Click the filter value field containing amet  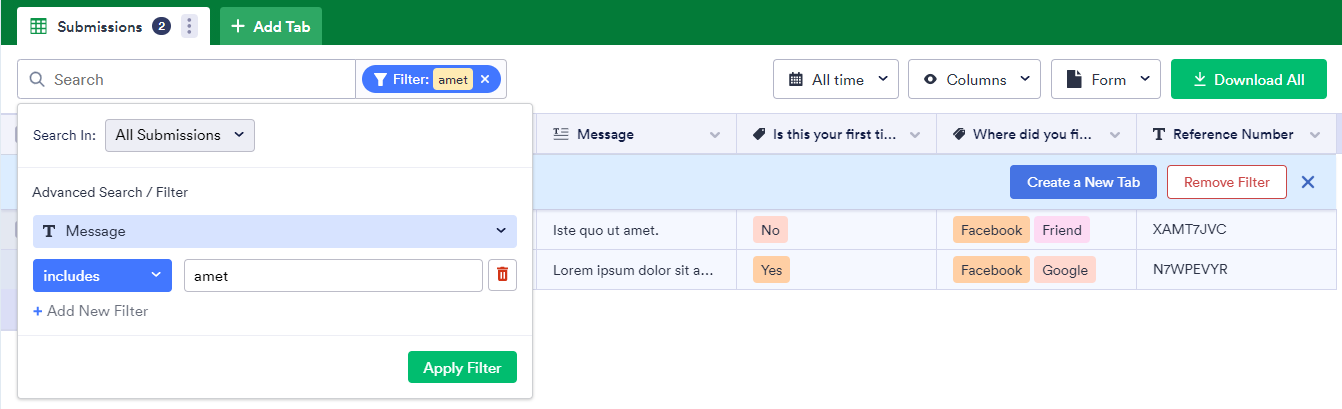tap(333, 275)
